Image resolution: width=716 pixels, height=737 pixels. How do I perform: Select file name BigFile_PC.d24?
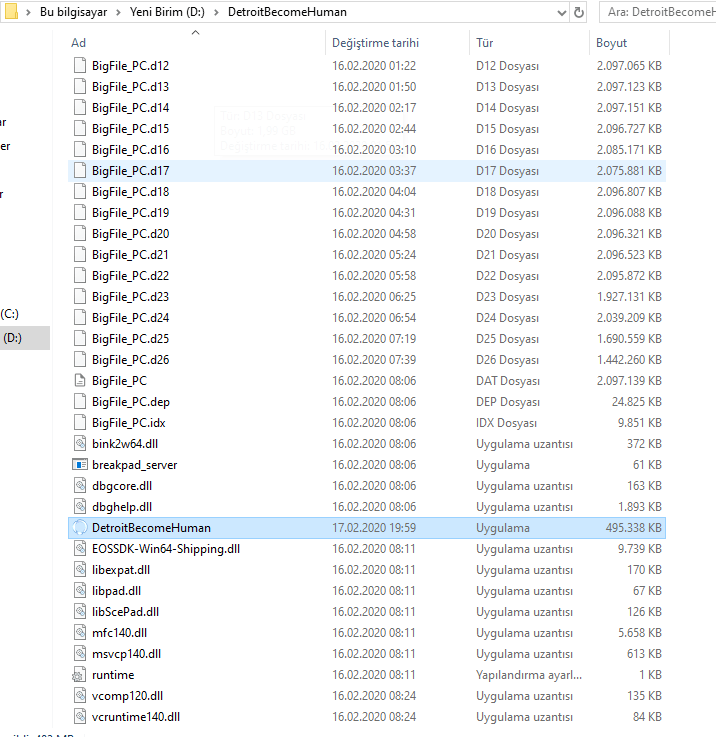(x=130, y=318)
